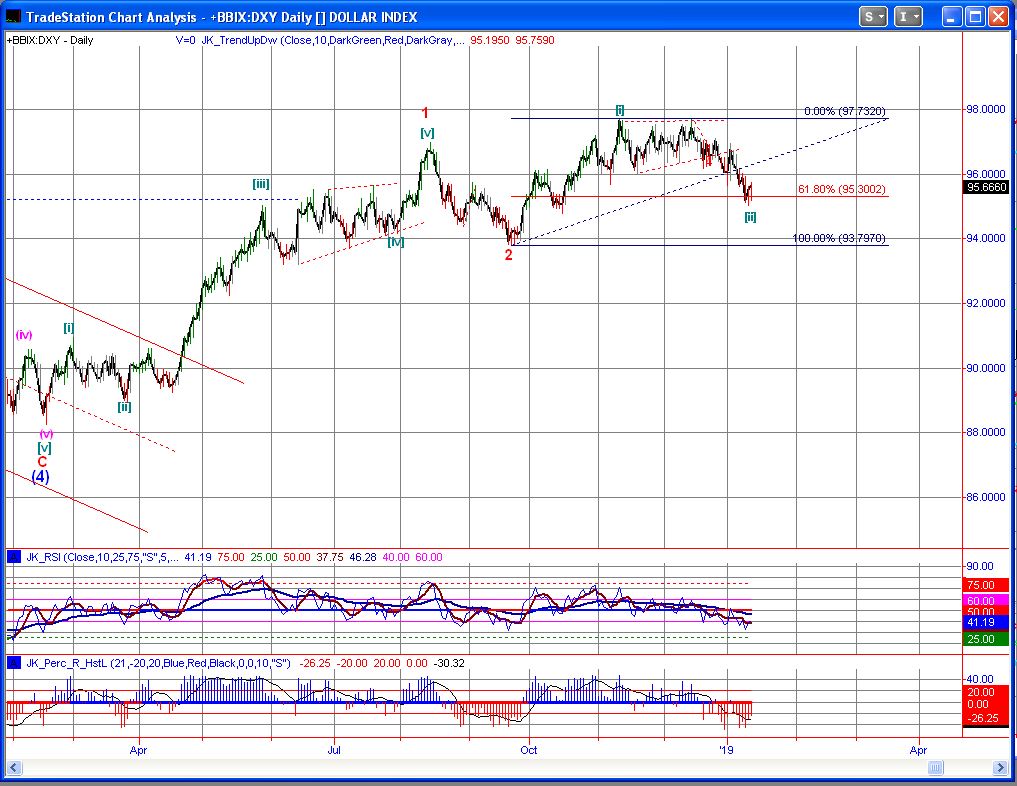Click the blue 95.1950 indicator value
The width and height of the screenshot is (1017, 786).
[x=490, y=40]
